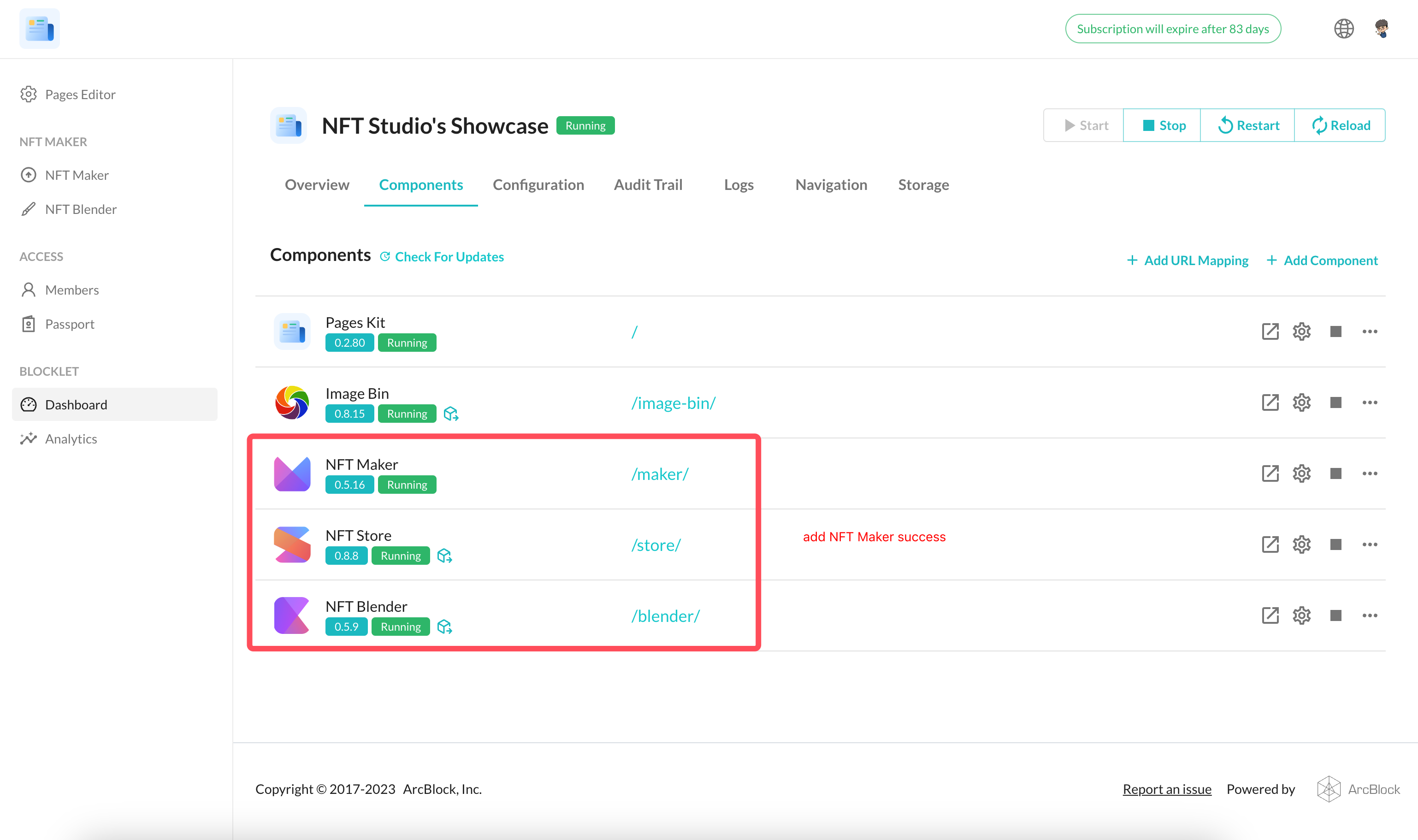The image size is (1418, 840).
Task: Stop the Image Bin component
Action: [1335, 402]
